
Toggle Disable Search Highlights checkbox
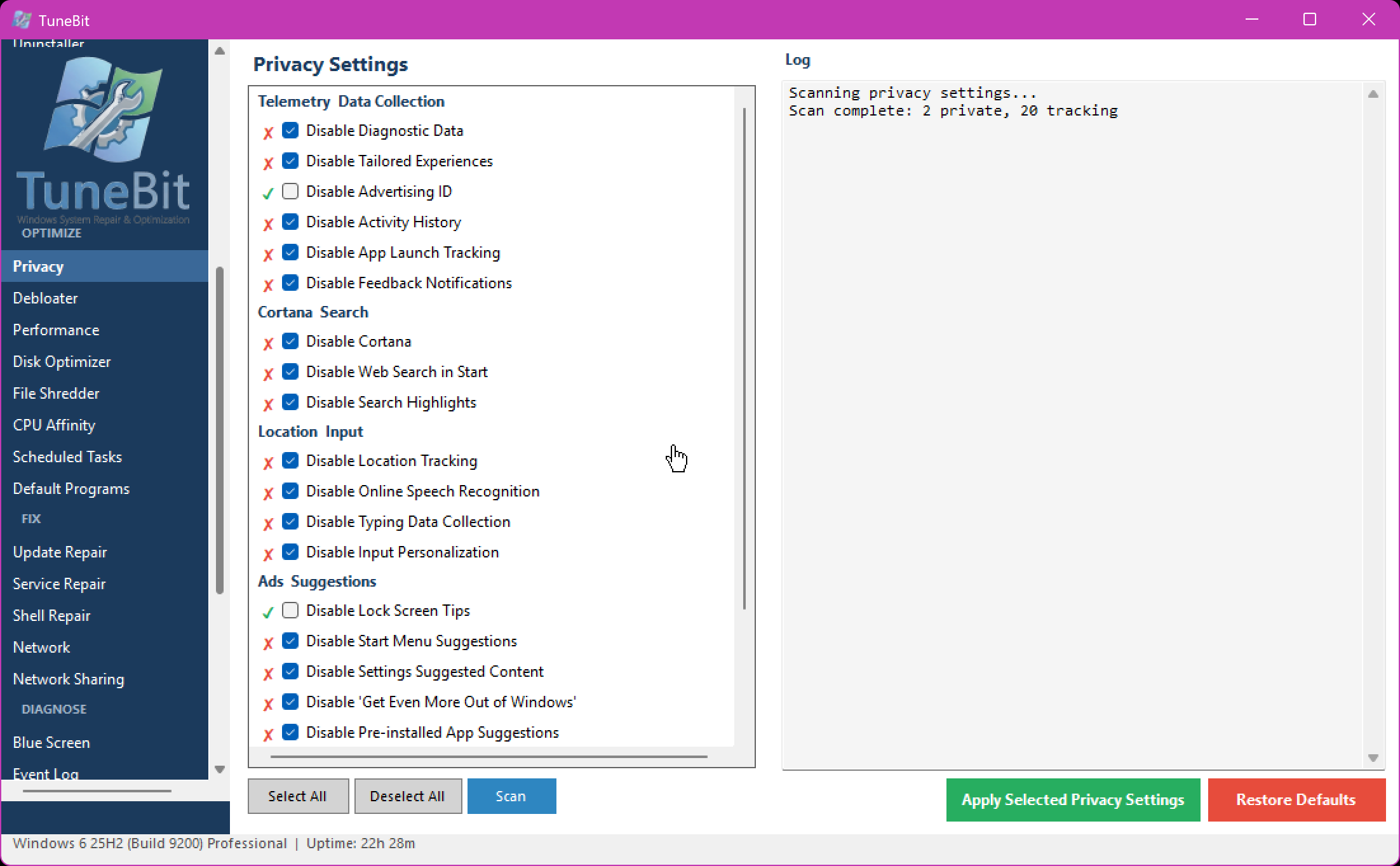point(290,402)
